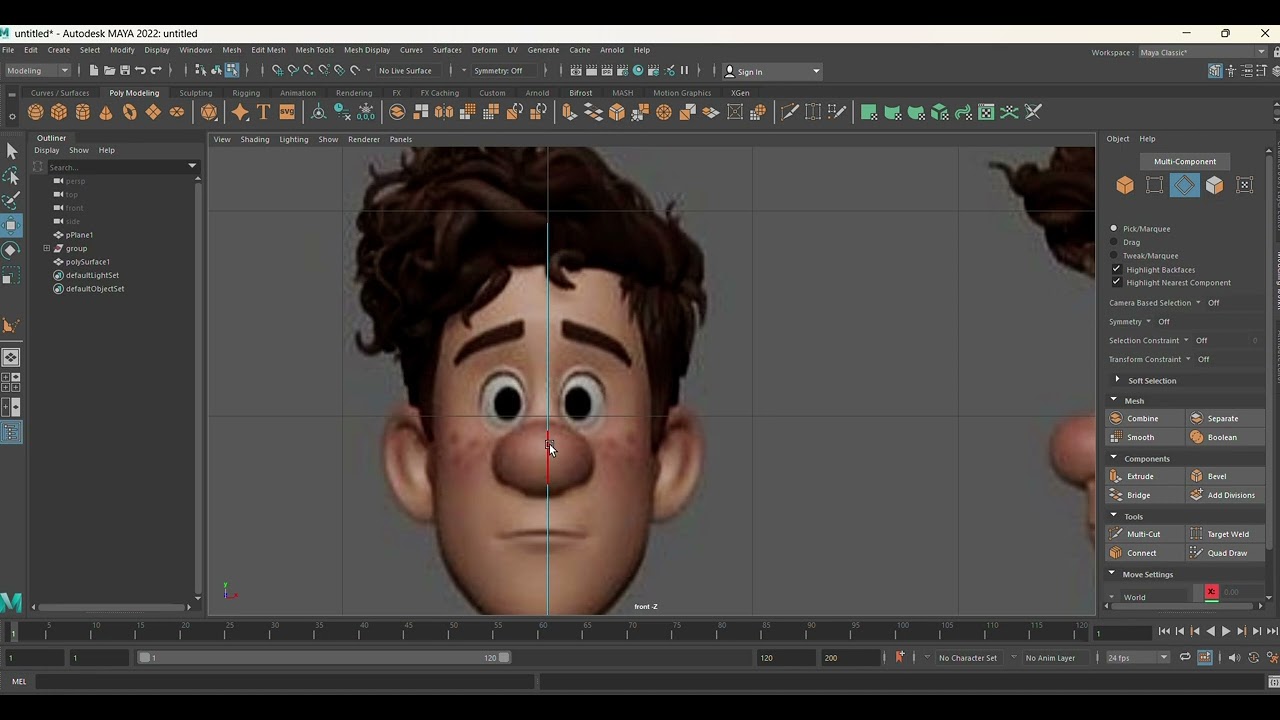The width and height of the screenshot is (1280, 720).
Task: Click the Save Scene icon
Action: (124, 70)
